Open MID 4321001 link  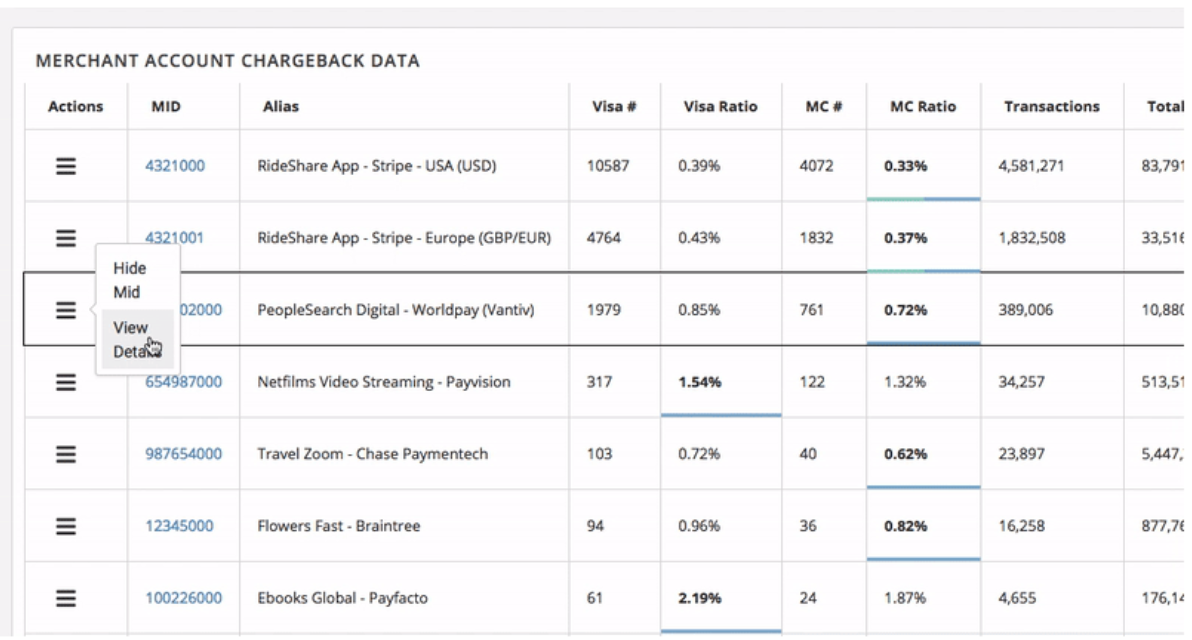(175, 238)
